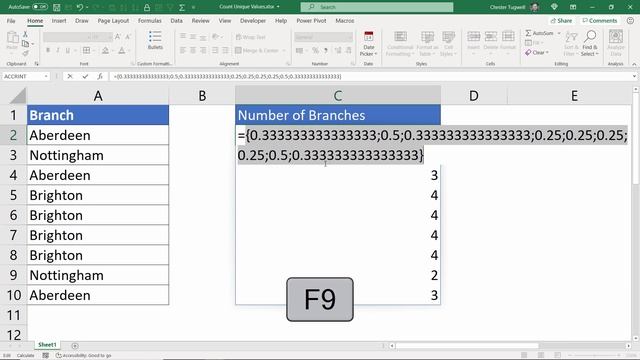Screen dimensions: 640x360
Task: Click the Share button
Action: point(561,20)
